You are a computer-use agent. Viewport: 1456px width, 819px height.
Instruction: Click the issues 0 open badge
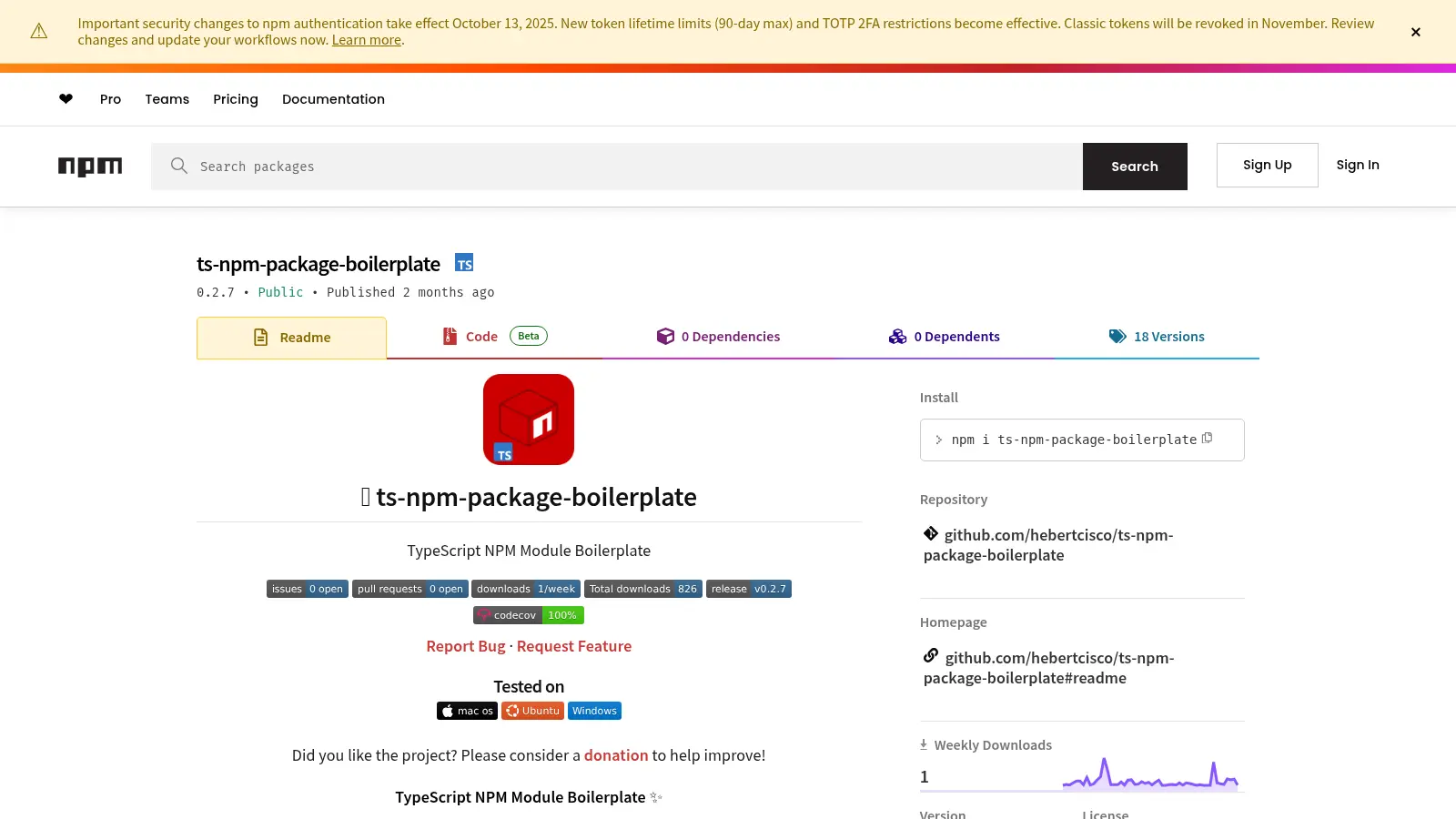tap(308, 589)
